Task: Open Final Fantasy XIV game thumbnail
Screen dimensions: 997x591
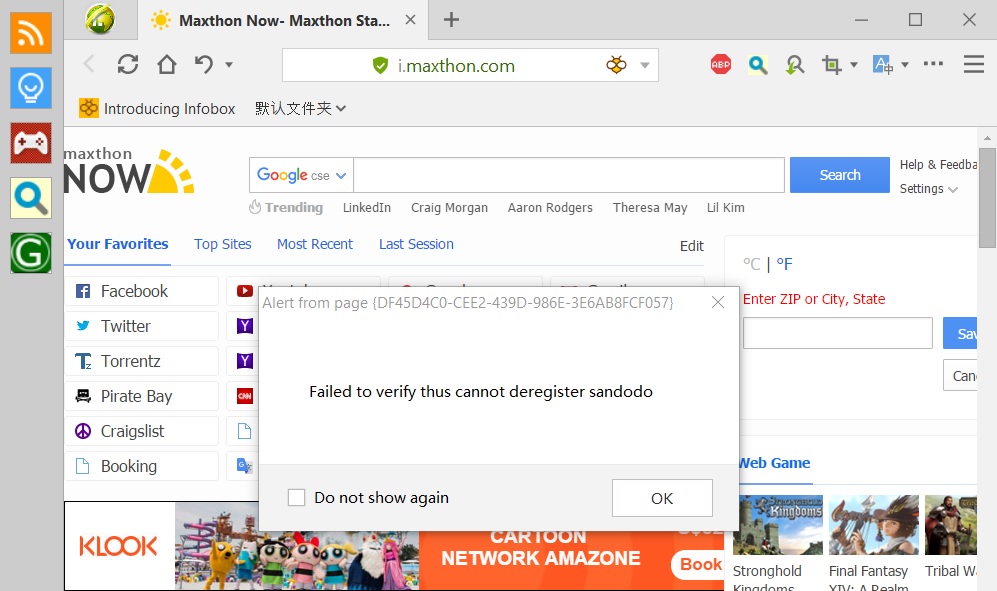Action: click(874, 525)
